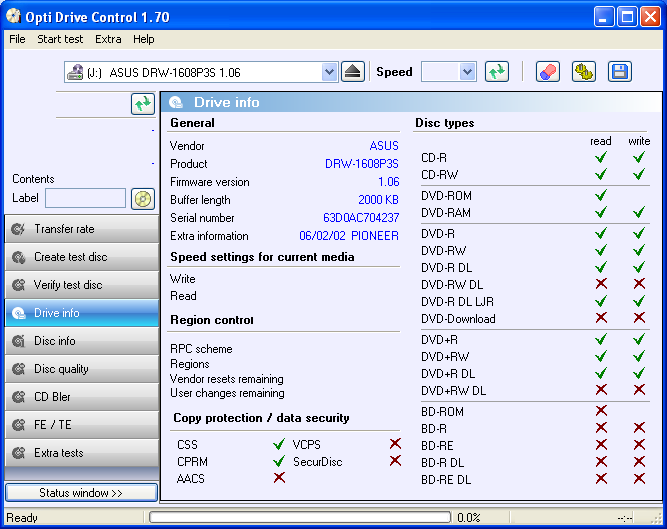Open the File menu

coord(17,39)
